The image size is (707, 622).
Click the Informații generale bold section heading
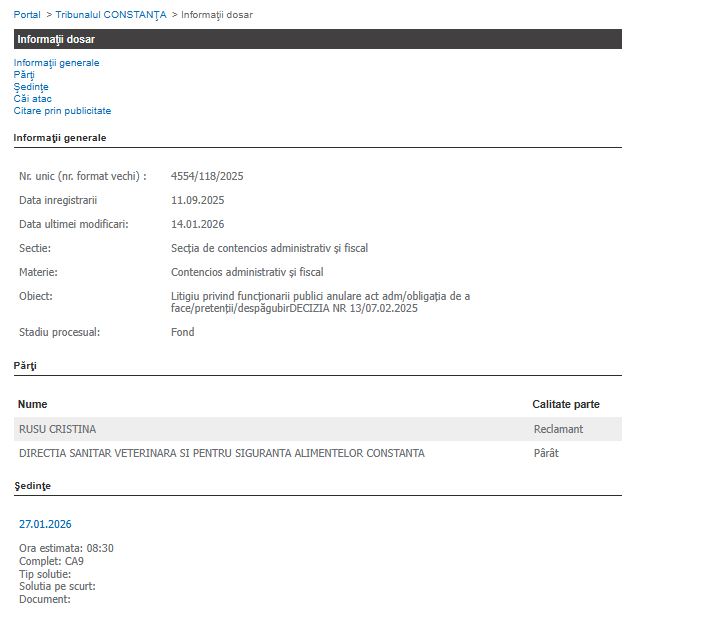pyautogui.click(x=60, y=138)
